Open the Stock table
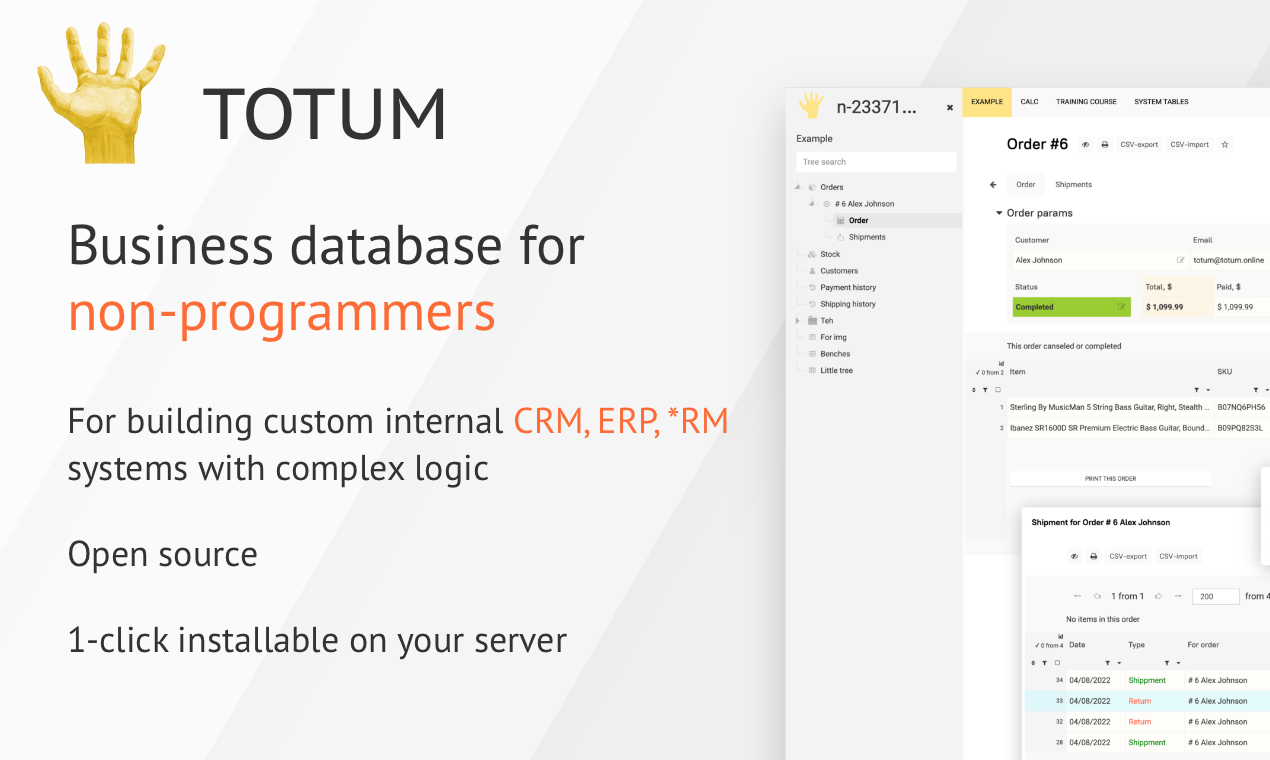This screenshot has height=760, width=1270. click(x=830, y=254)
